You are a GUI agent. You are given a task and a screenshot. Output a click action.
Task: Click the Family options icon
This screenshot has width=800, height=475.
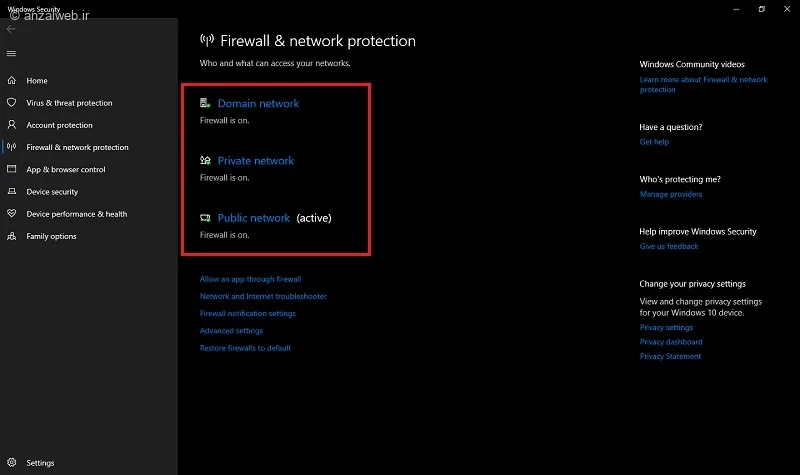pyautogui.click(x=11, y=236)
